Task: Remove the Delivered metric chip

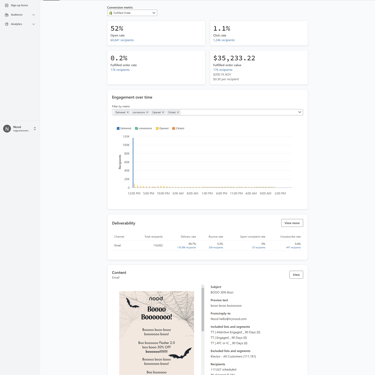Action: 128,112
